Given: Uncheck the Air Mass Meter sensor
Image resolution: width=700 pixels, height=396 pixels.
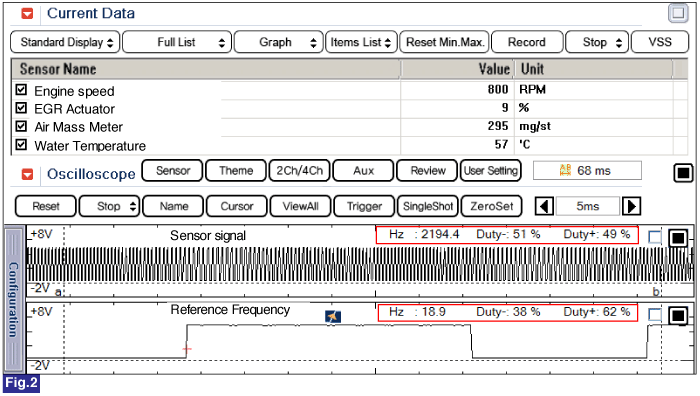Looking at the screenshot, I should click(x=21, y=126).
